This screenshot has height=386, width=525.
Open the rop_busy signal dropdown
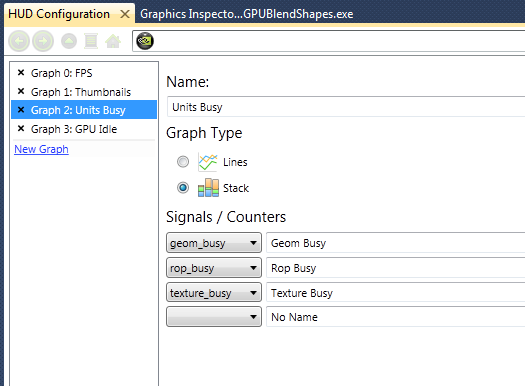tap(214, 268)
